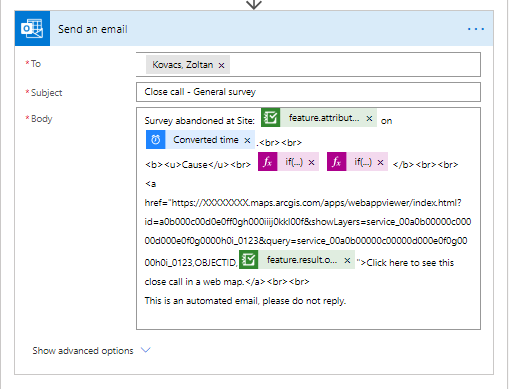Image resolution: width=509 pixels, height=389 pixels.
Task: Click into the Subject field
Action: pos(308,92)
